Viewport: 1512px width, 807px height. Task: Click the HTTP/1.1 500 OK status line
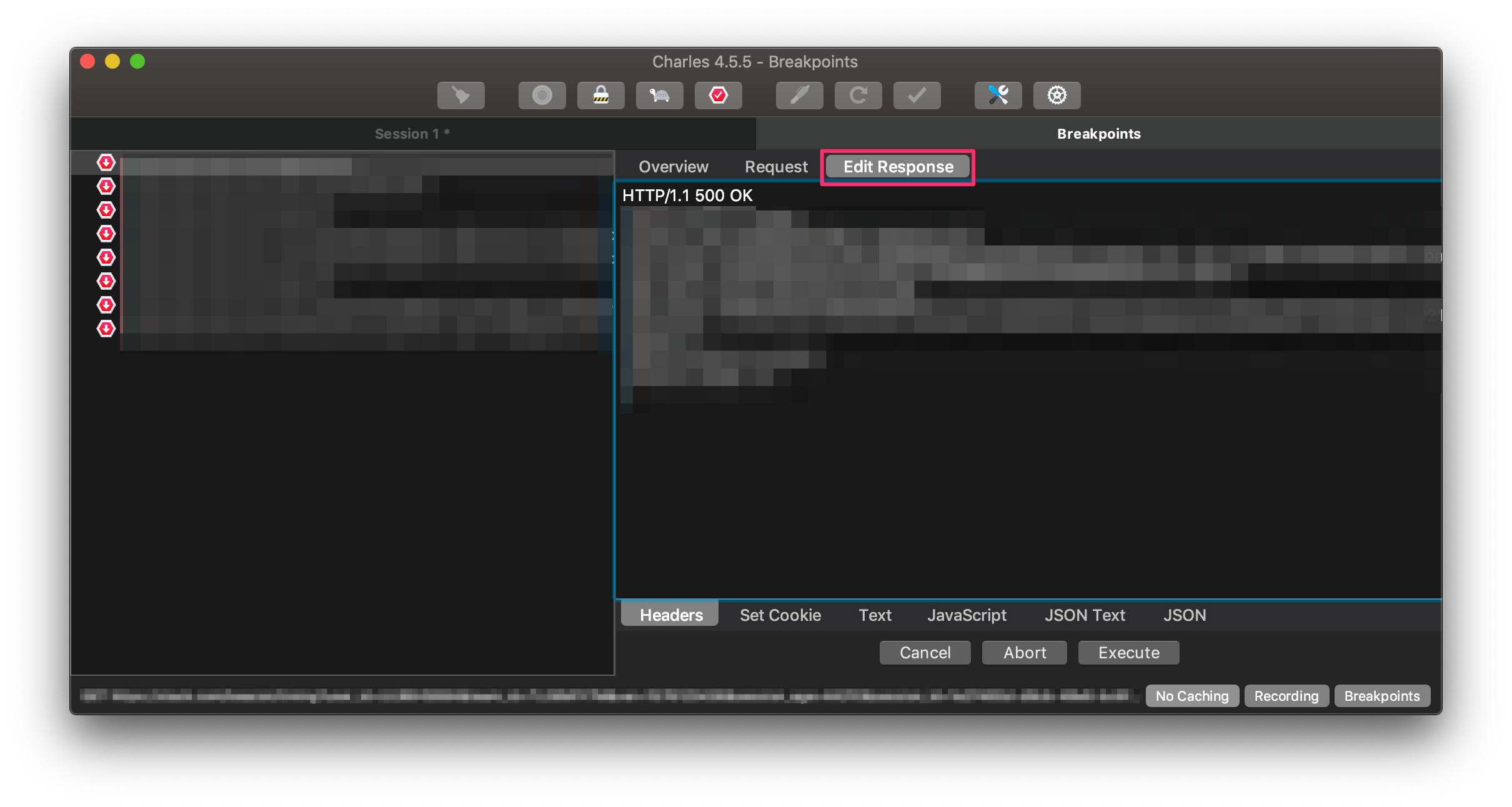(687, 196)
